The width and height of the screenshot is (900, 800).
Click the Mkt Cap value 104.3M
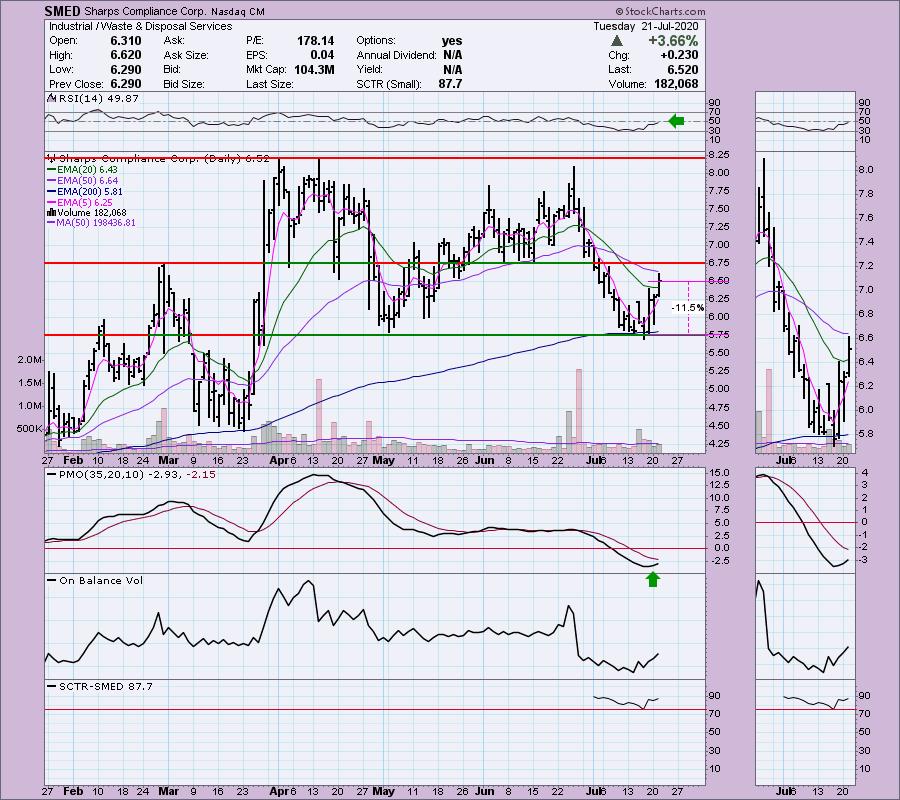coord(314,69)
